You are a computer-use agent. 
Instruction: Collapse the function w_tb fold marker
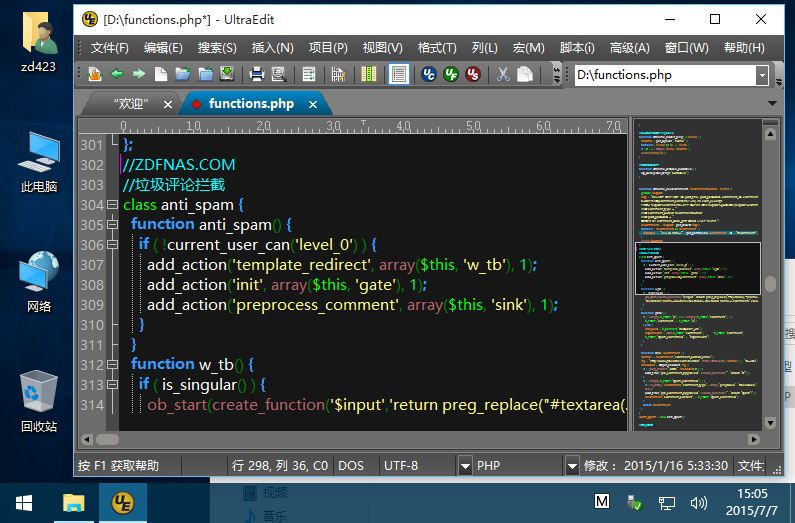pyautogui.click(x=112, y=365)
